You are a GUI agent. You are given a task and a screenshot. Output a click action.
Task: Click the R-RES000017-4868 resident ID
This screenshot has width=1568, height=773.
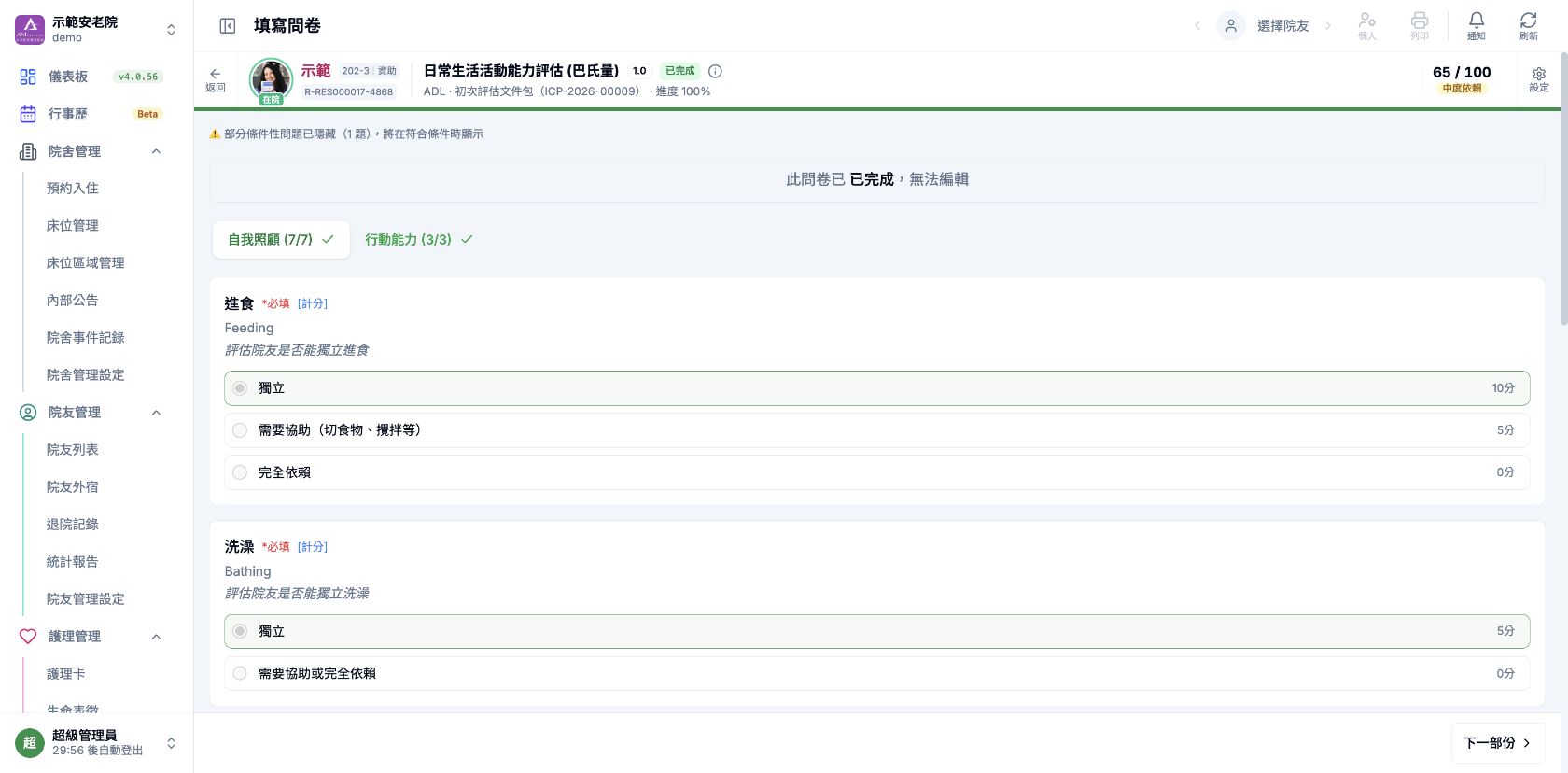click(348, 92)
